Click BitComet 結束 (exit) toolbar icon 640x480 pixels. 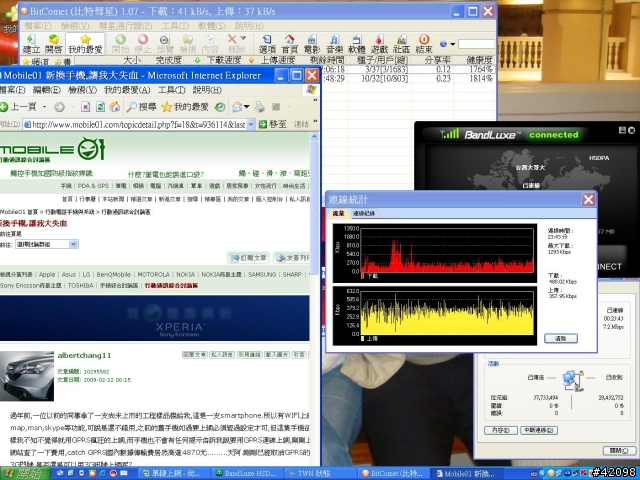pos(424,44)
